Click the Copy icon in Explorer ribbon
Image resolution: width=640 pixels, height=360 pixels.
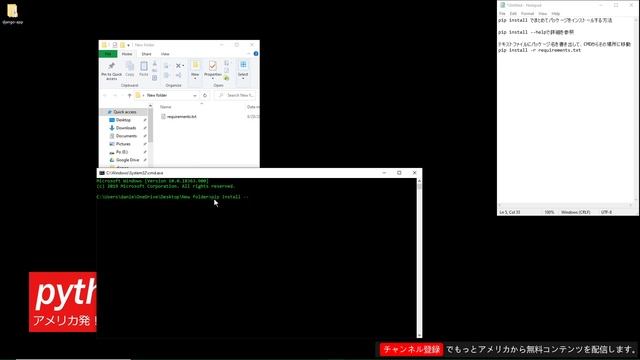pyautogui.click(x=129, y=69)
